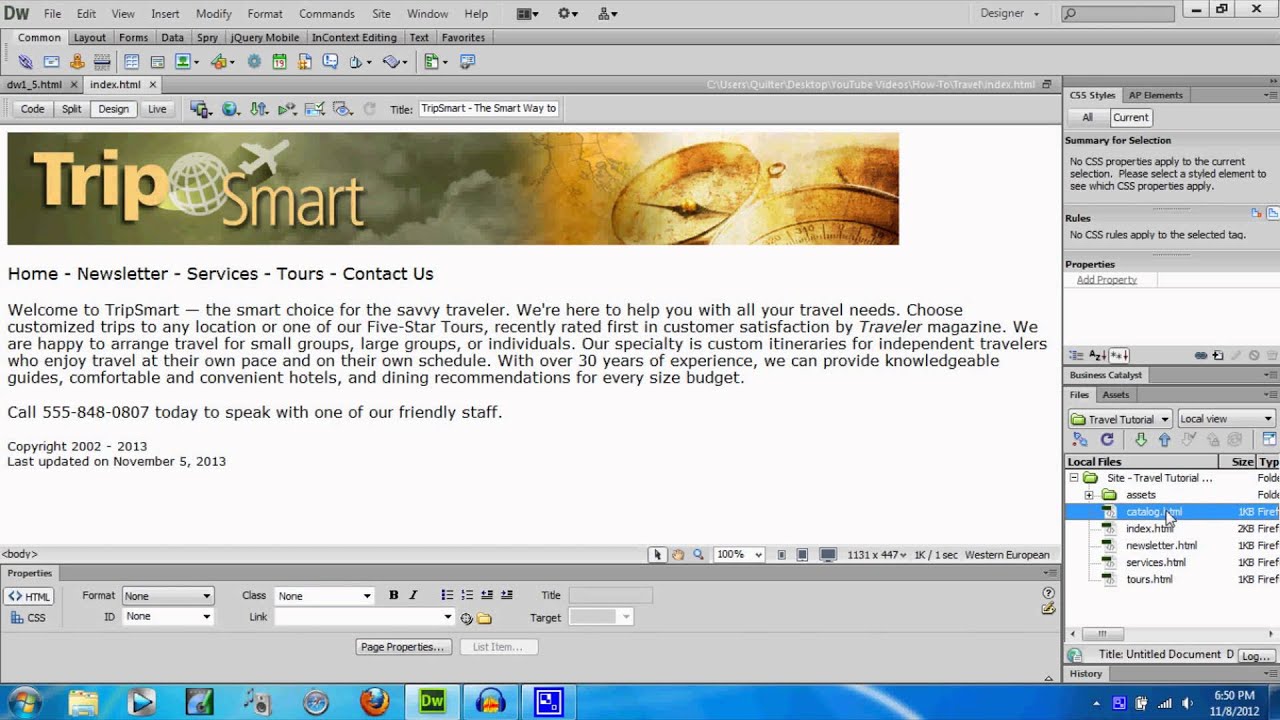The height and width of the screenshot is (720, 1280).
Task: Browse for link file folder icon
Action: point(484,618)
